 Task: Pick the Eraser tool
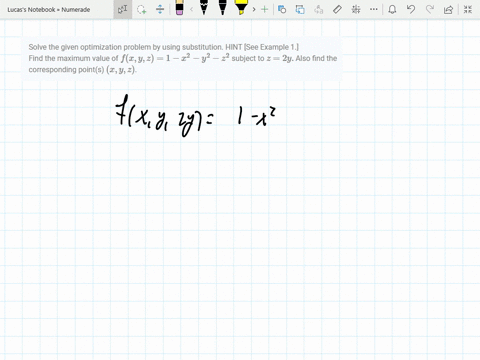[179, 8]
